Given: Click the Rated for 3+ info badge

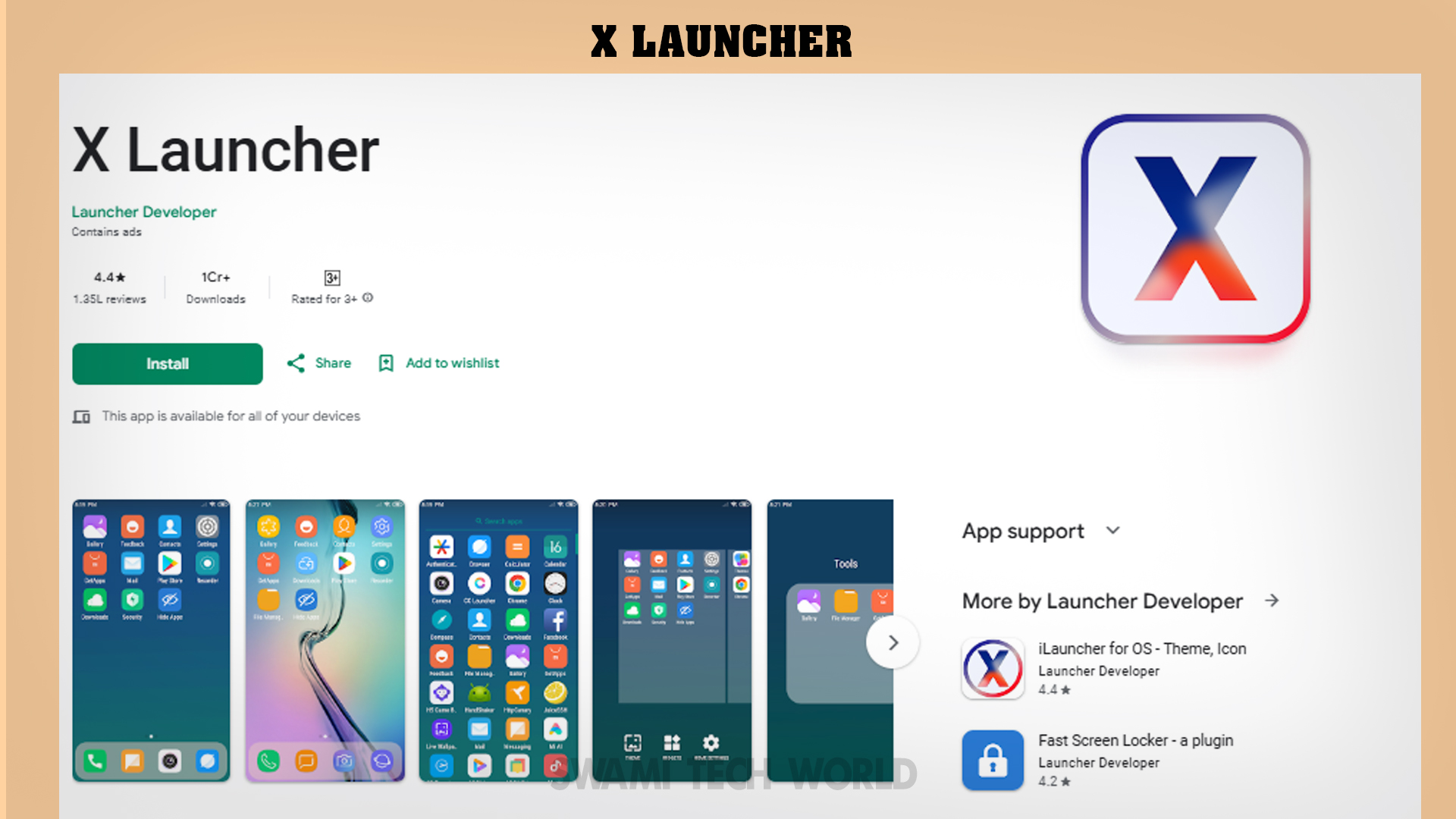Looking at the screenshot, I should (x=369, y=298).
